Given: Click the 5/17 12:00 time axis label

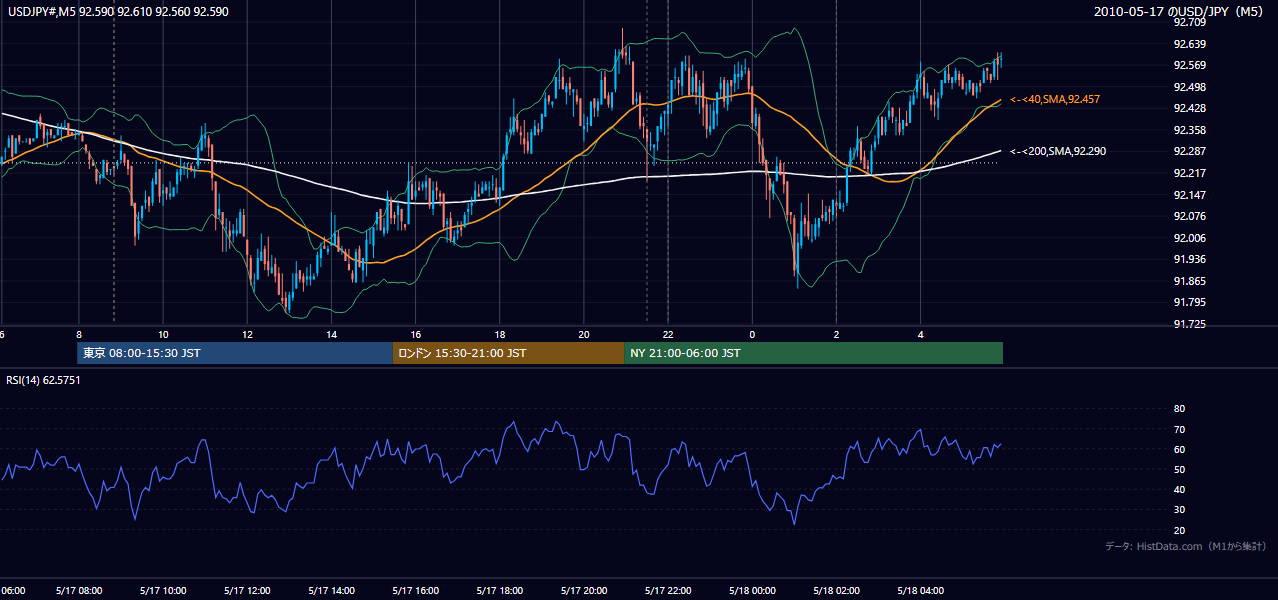Looking at the screenshot, I should [247, 591].
